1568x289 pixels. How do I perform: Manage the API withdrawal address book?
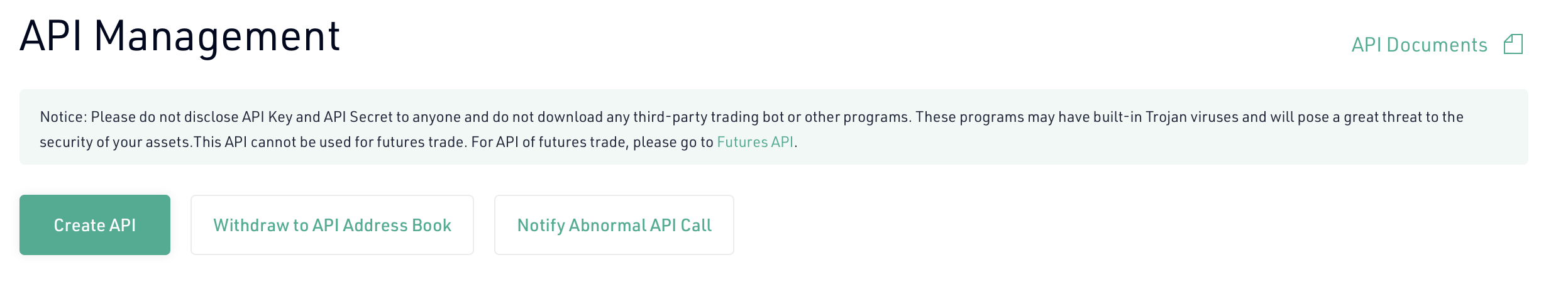tap(332, 225)
